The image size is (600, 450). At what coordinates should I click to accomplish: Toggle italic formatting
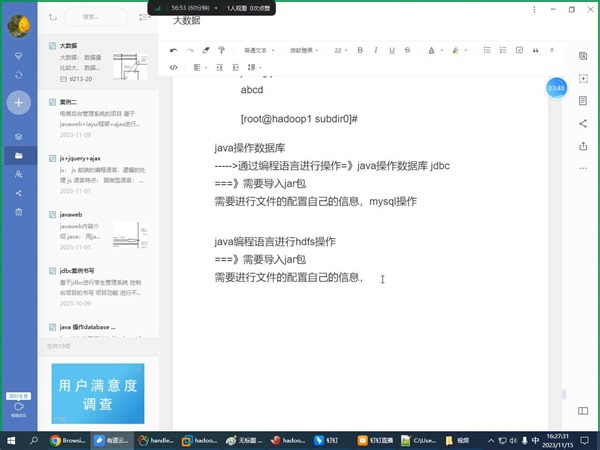(x=376, y=50)
